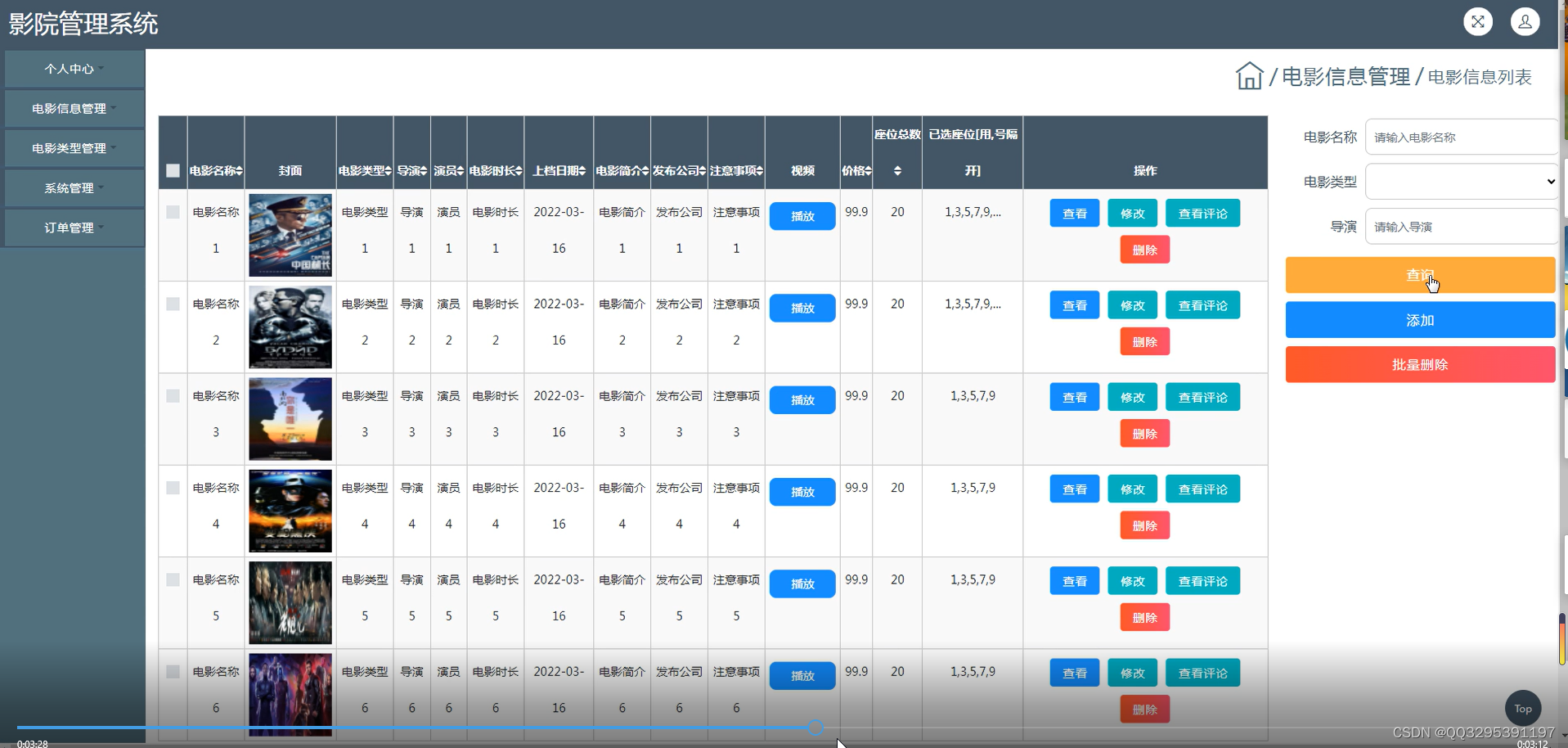Click the video progress bar handle
1568x748 pixels.
pos(815,728)
